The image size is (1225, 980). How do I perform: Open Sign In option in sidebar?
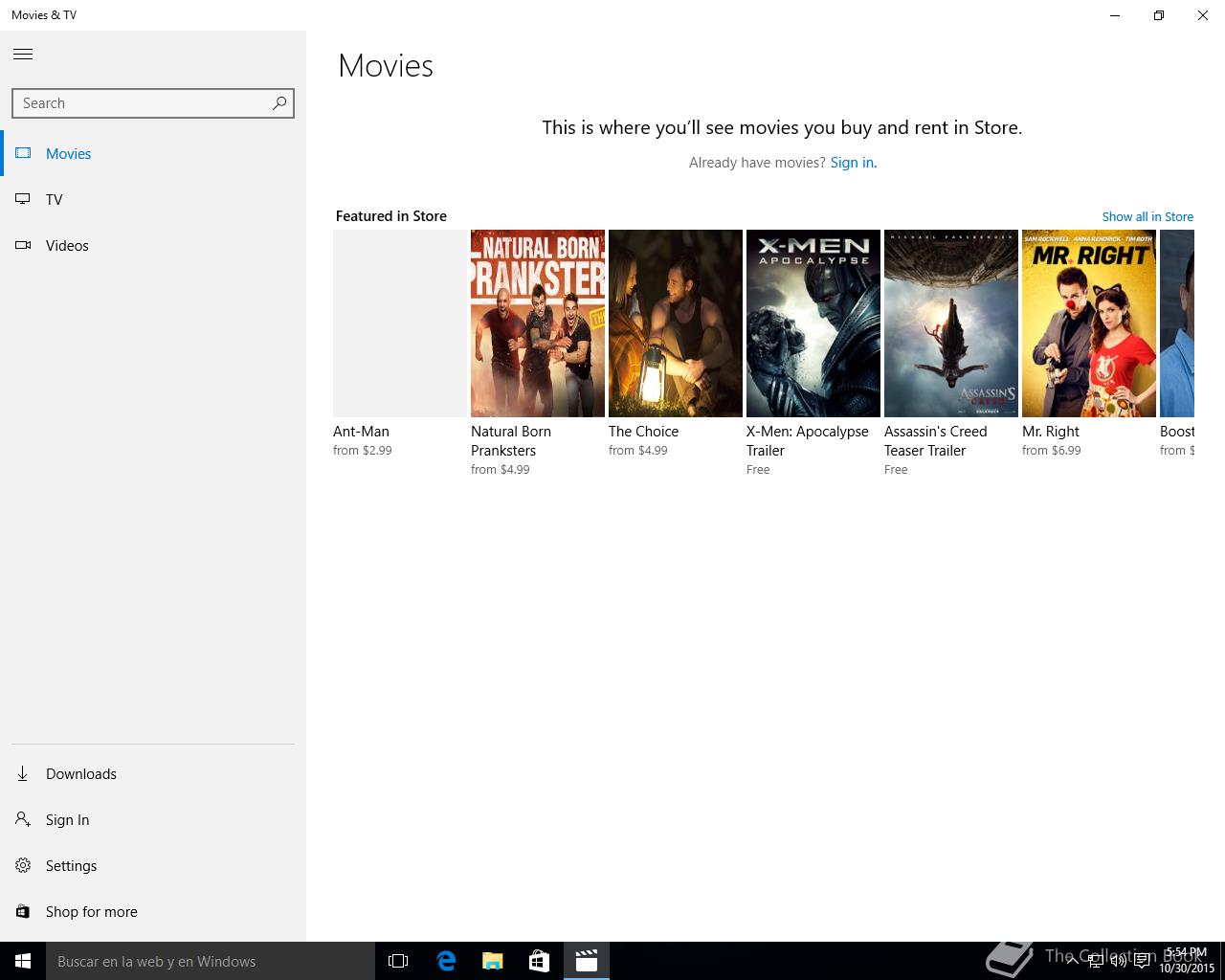tap(153, 819)
